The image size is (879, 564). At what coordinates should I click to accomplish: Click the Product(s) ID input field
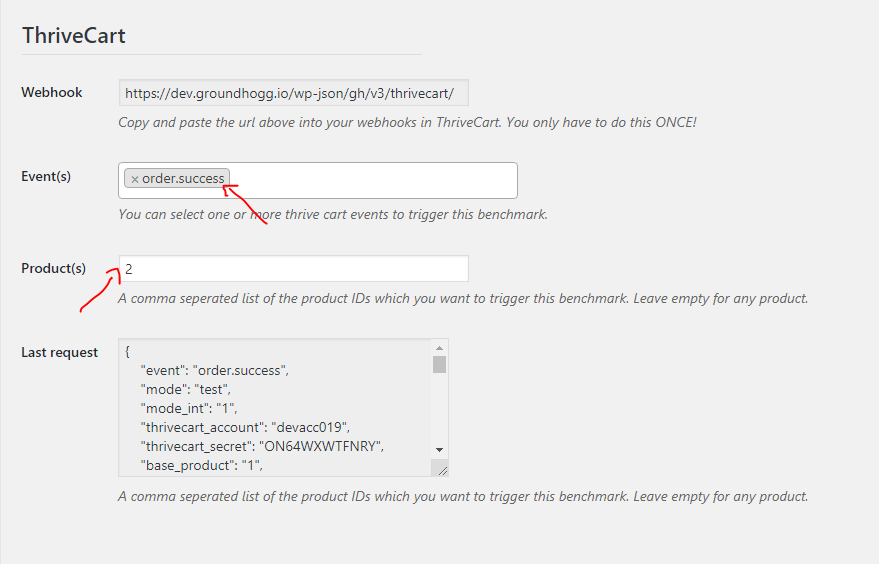(x=293, y=269)
